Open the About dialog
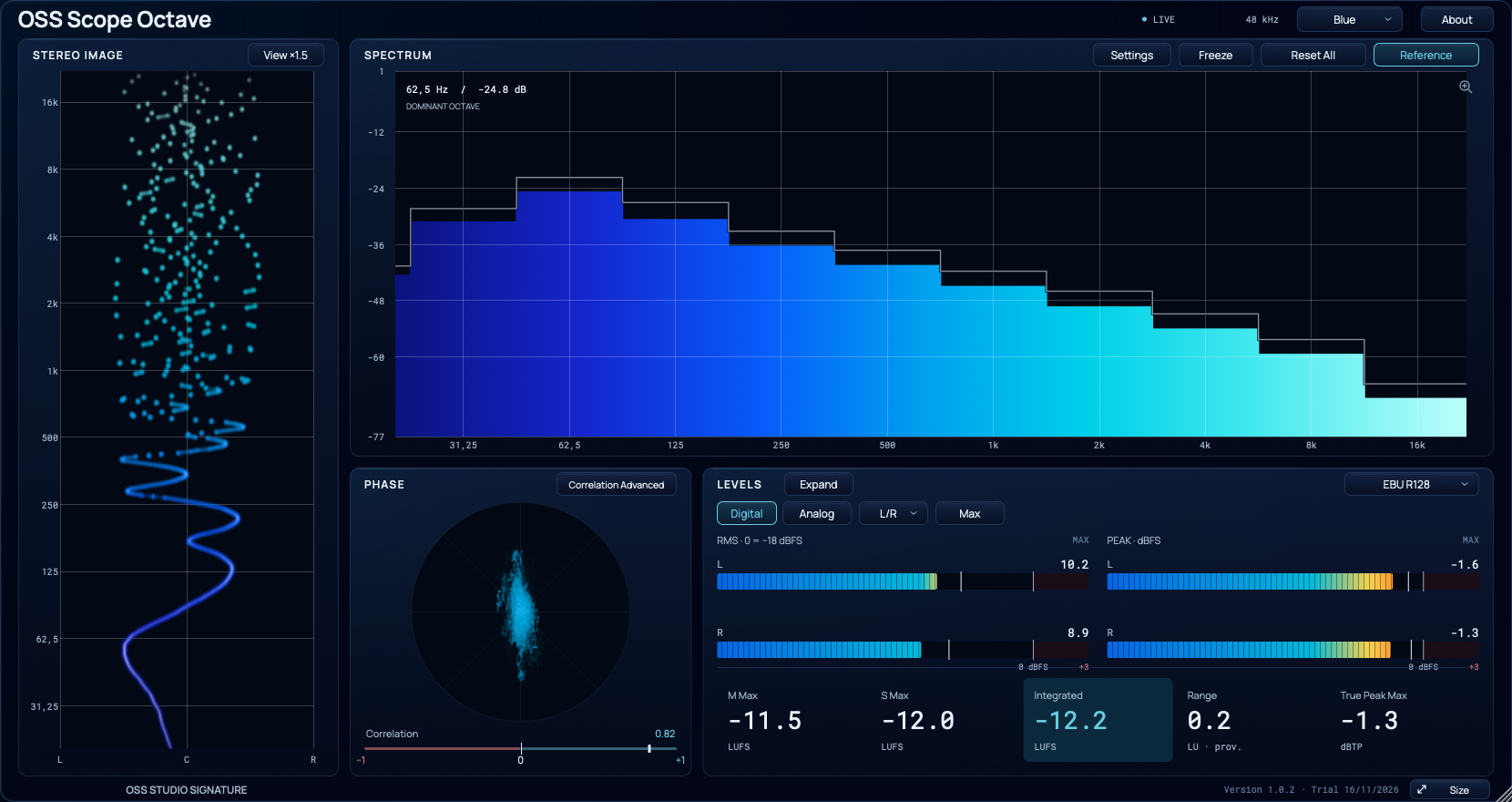Viewport: 1512px width, 802px height. (x=1456, y=20)
